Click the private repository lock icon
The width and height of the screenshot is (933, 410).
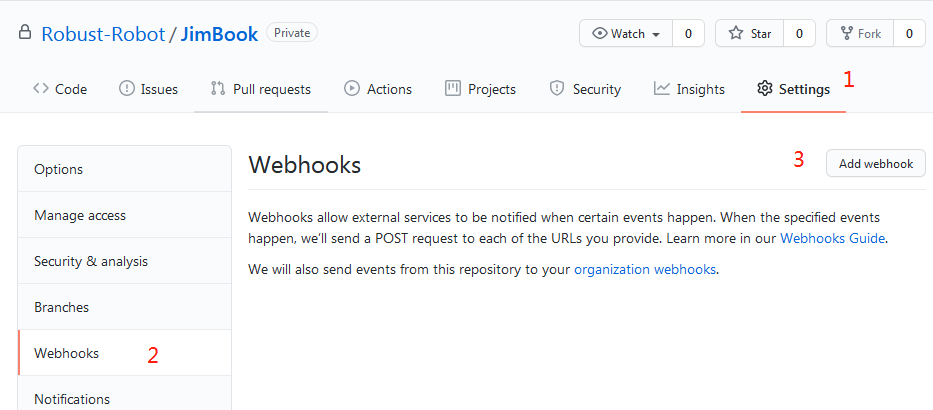pos(25,32)
